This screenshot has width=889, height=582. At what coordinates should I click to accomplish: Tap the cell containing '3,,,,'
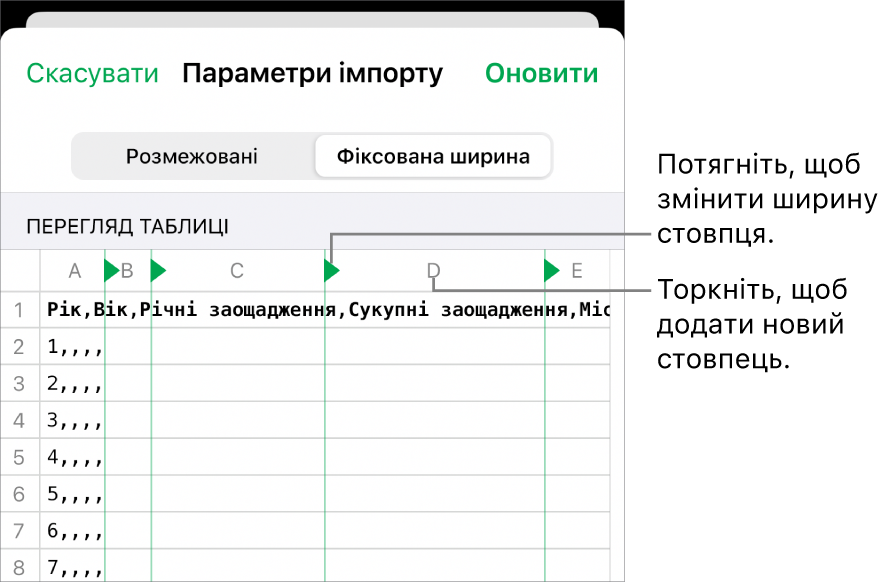pyautogui.click(x=74, y=420)
